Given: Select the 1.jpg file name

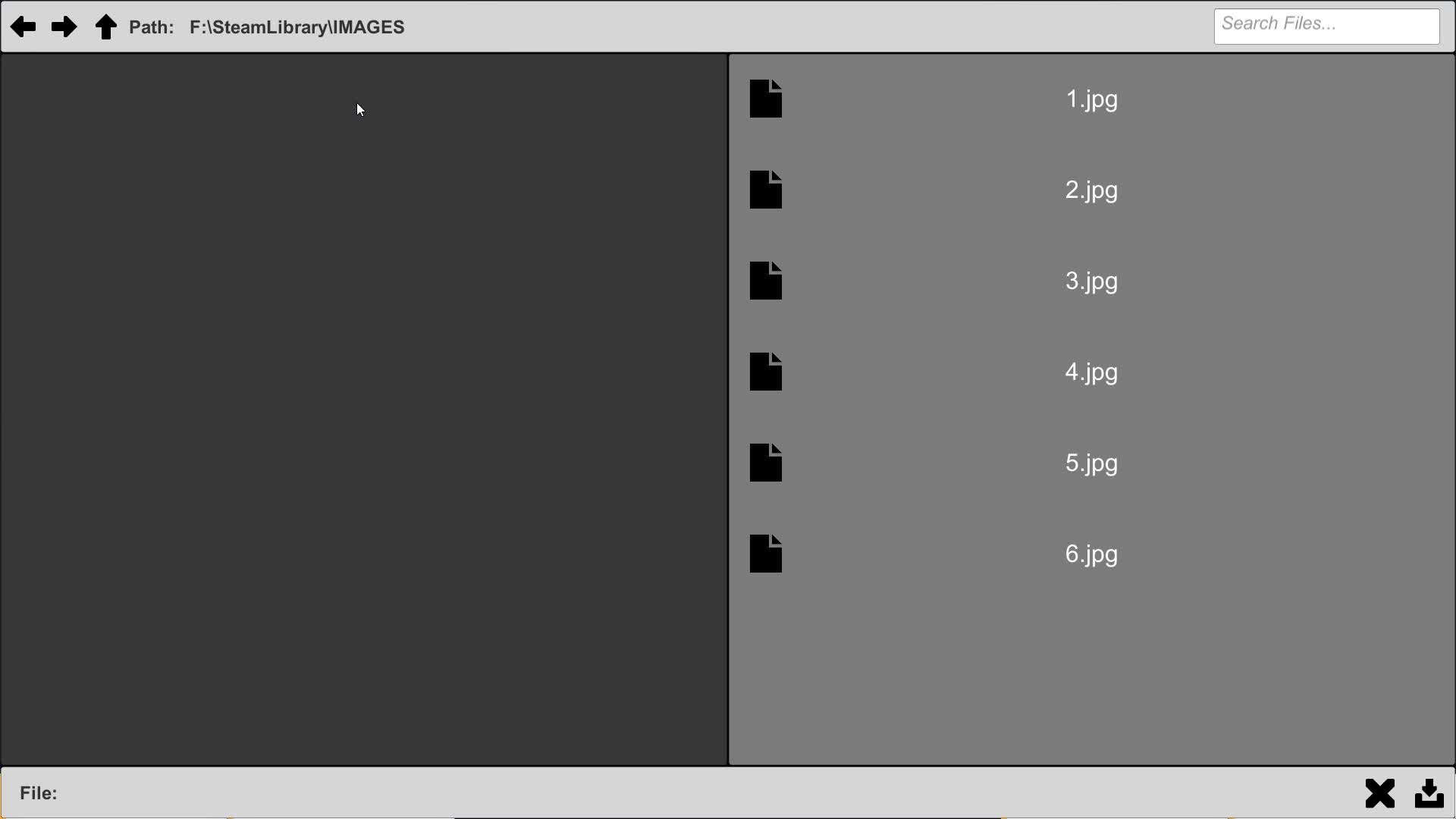Looking at the screenshot, I should pos(1092,100).
